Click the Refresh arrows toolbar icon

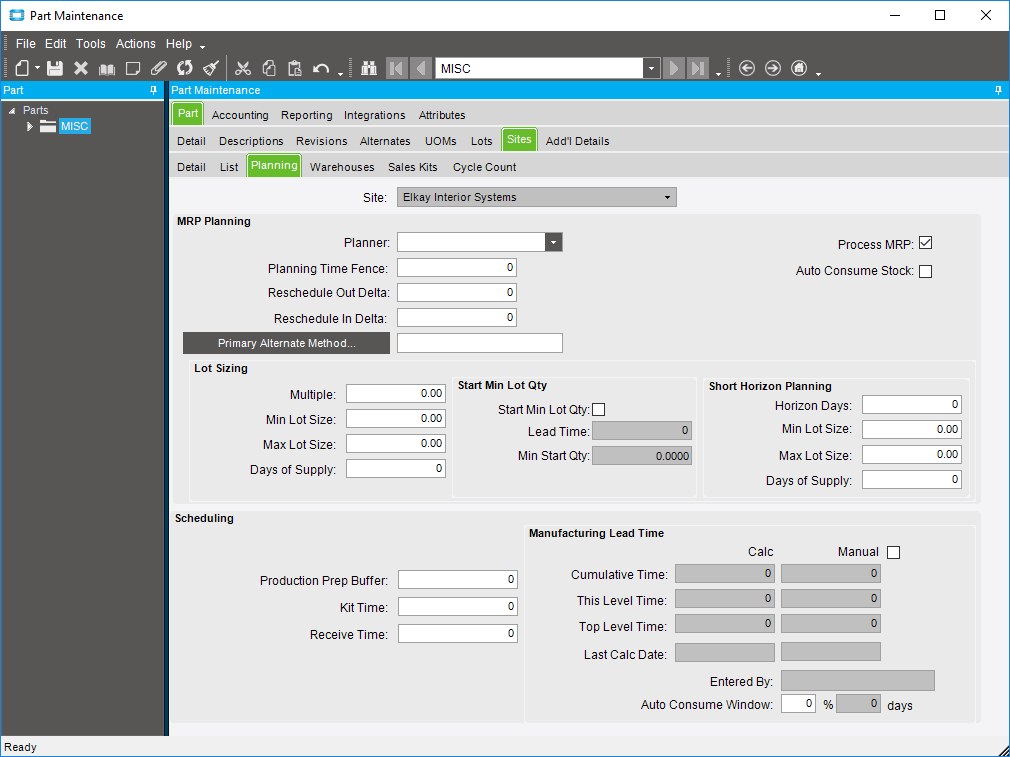point(185,68)
